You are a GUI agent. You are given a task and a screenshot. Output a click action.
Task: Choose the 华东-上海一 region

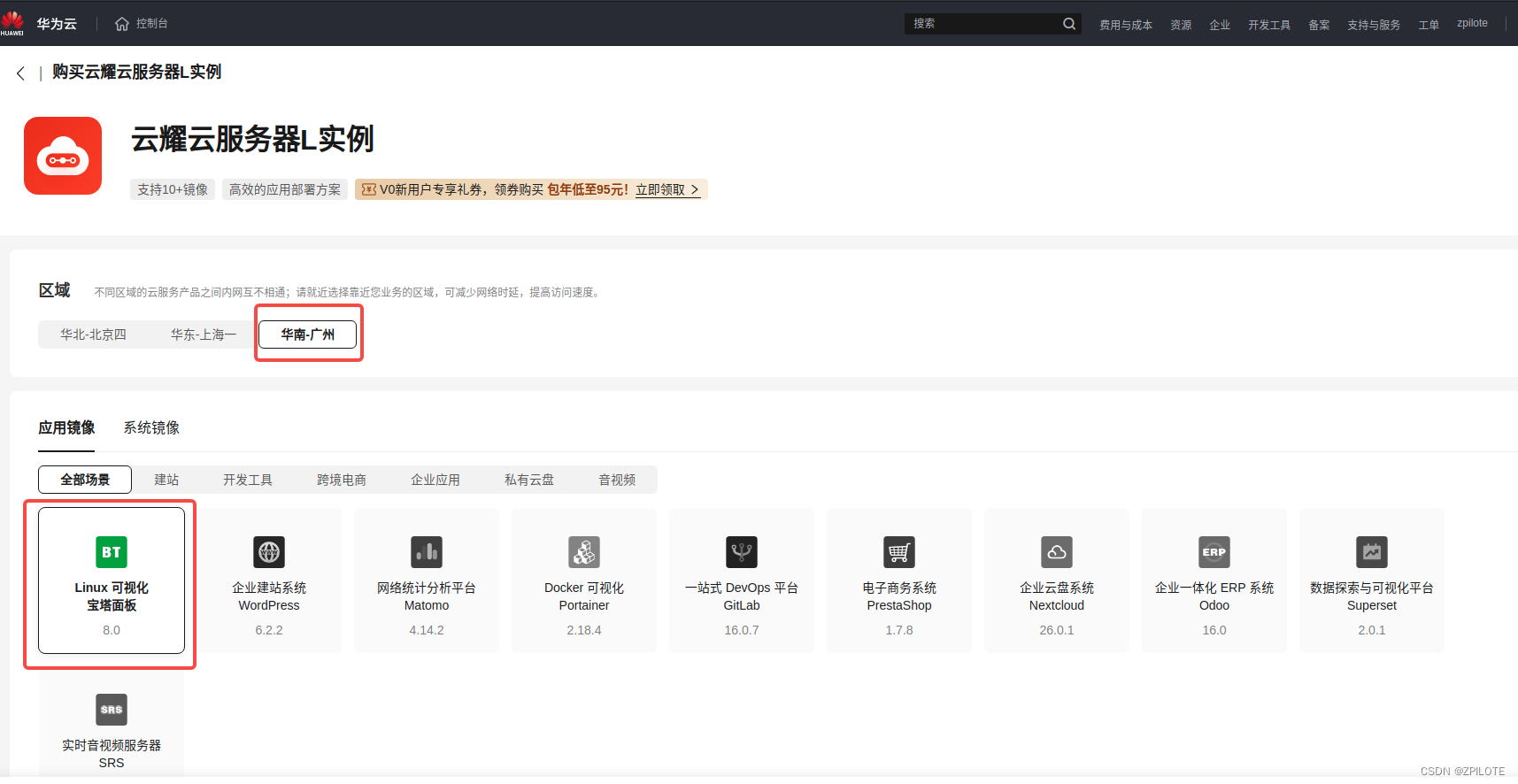pyautogui.click(x=204, y=334)
